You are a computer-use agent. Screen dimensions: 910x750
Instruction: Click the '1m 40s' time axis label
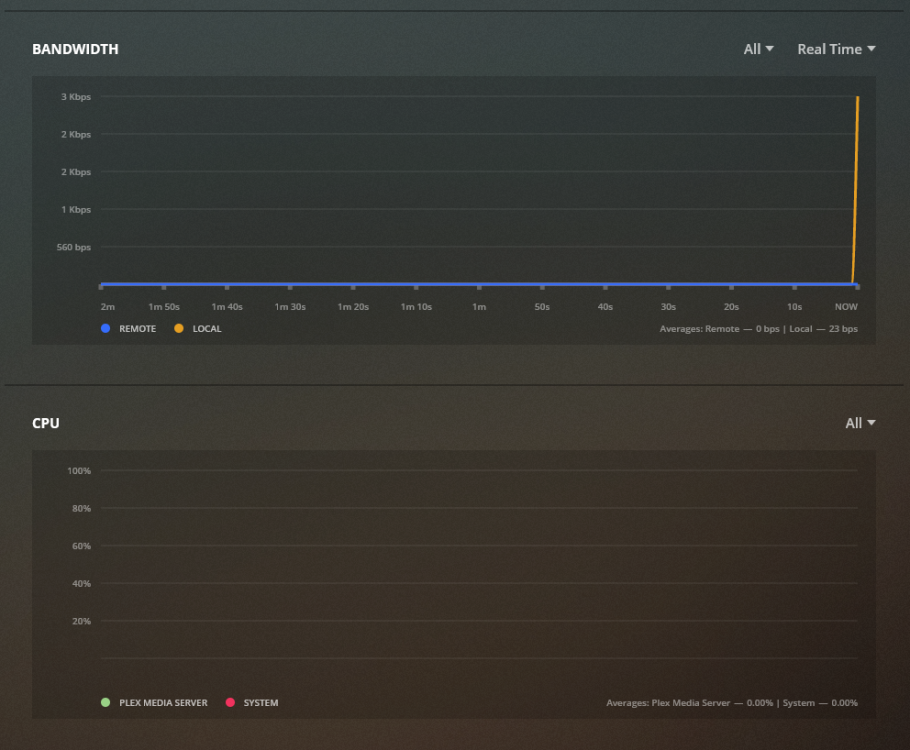pos(227,307)
